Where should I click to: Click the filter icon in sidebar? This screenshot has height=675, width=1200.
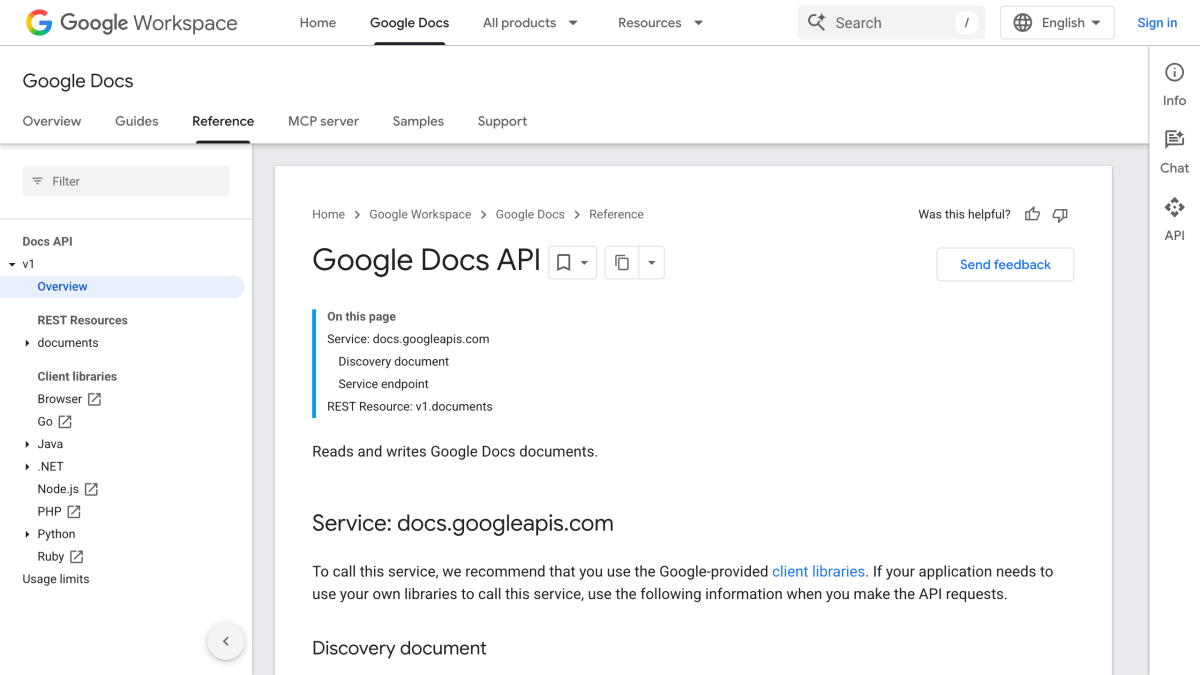click(x=38, y=181)
